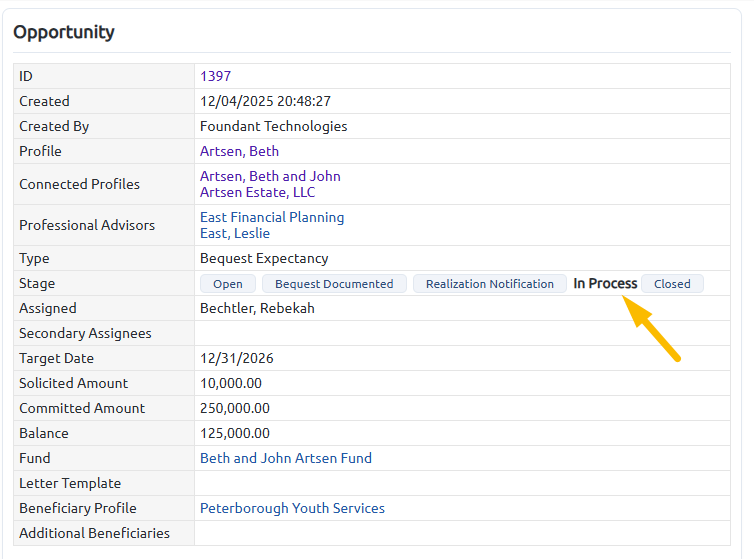Open the East, Leslie advisor link
Image resolution: width=754 pixels, height=559 pixels.
pos(235,233)
